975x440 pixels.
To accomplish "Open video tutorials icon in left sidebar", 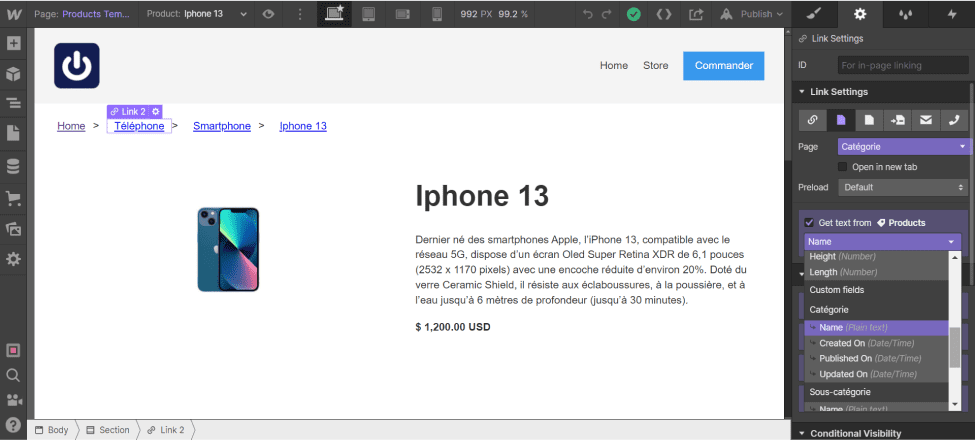I will pyautogui.click(x=13, y=400).
